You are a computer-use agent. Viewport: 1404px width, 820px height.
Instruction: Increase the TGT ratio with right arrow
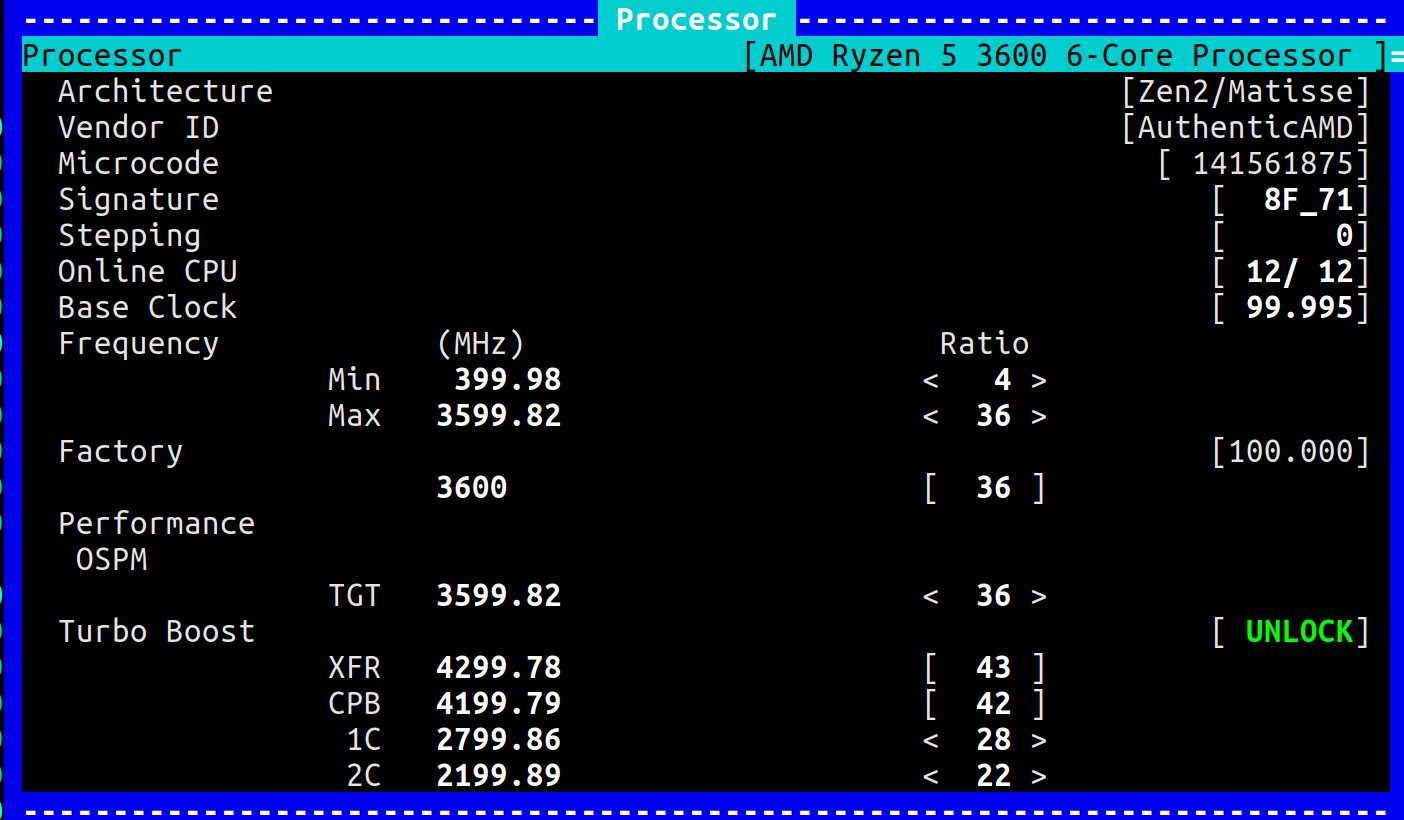click(x=1039, y=596)
